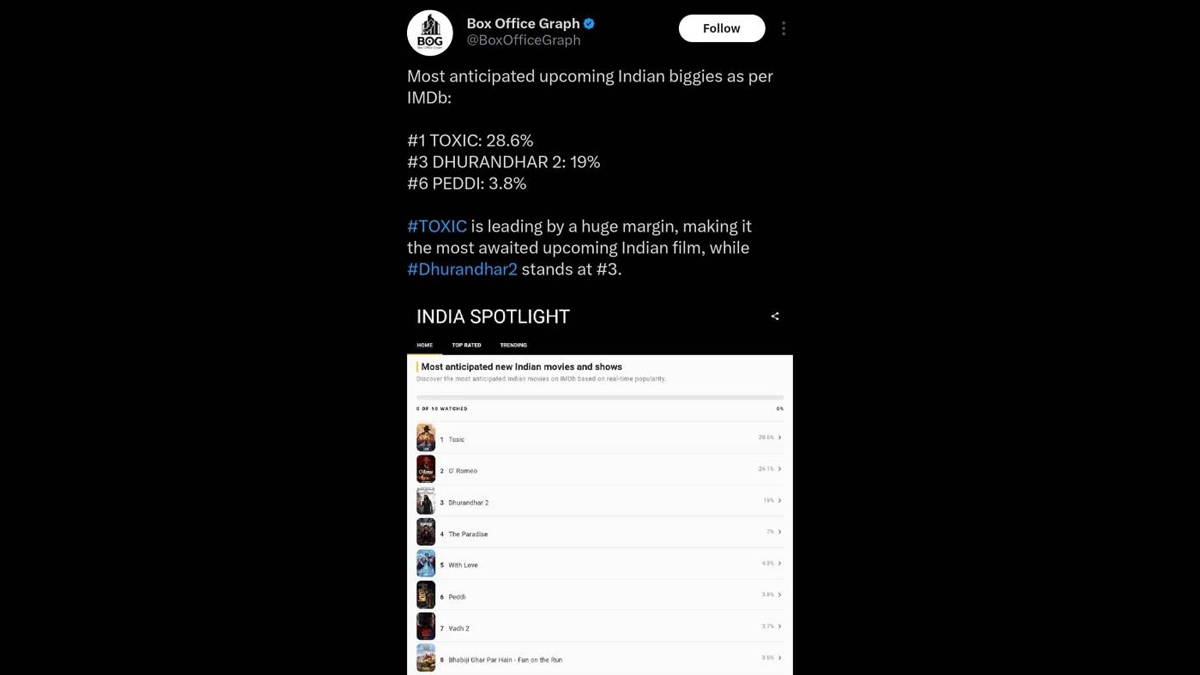Screen dimensions: 1200x675
Task: Select the Home tab in India Spotlight
Action: pyautogui.click(x=425, y=345)
